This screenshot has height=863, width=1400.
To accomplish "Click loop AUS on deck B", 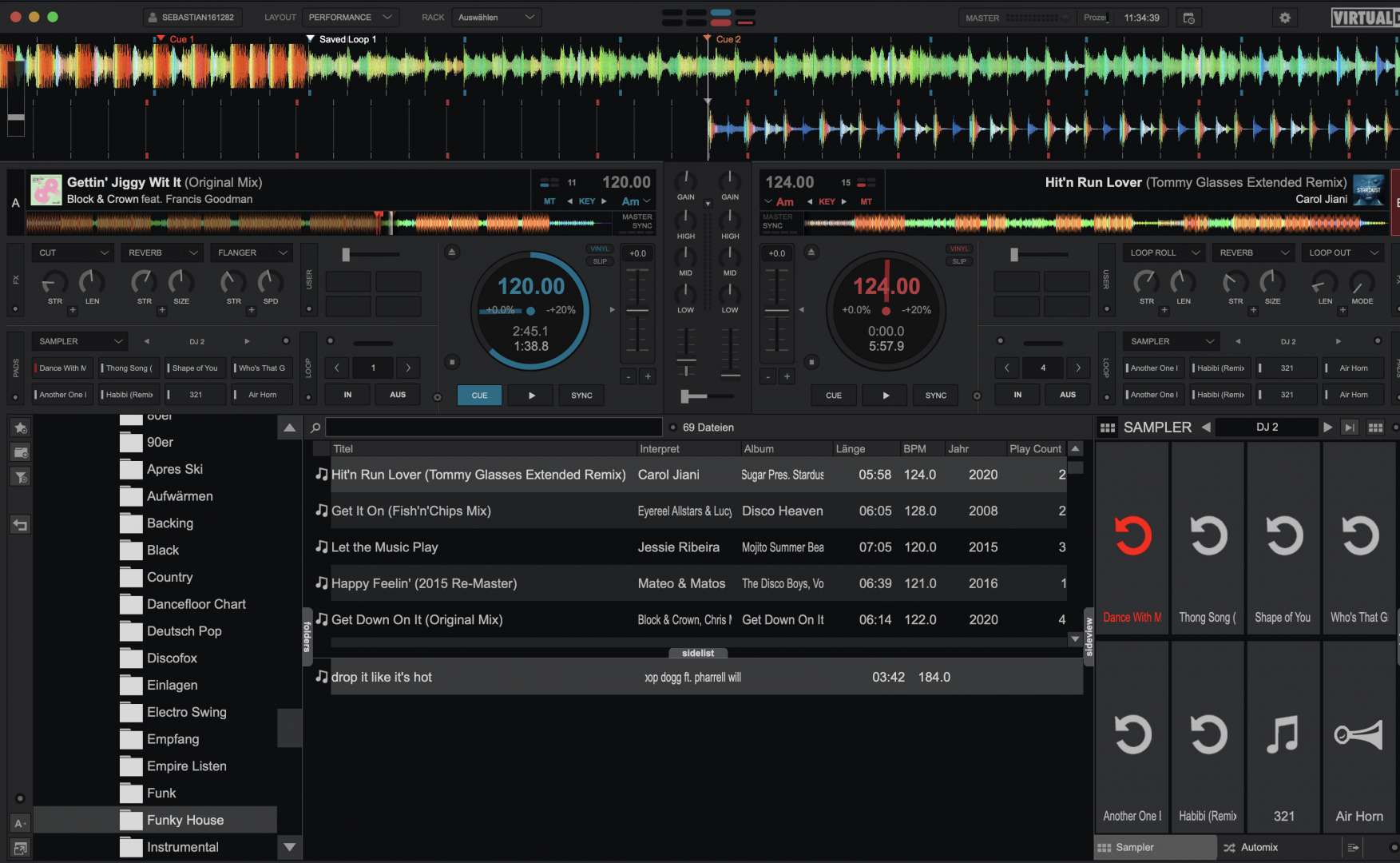I will (1068, 395).
